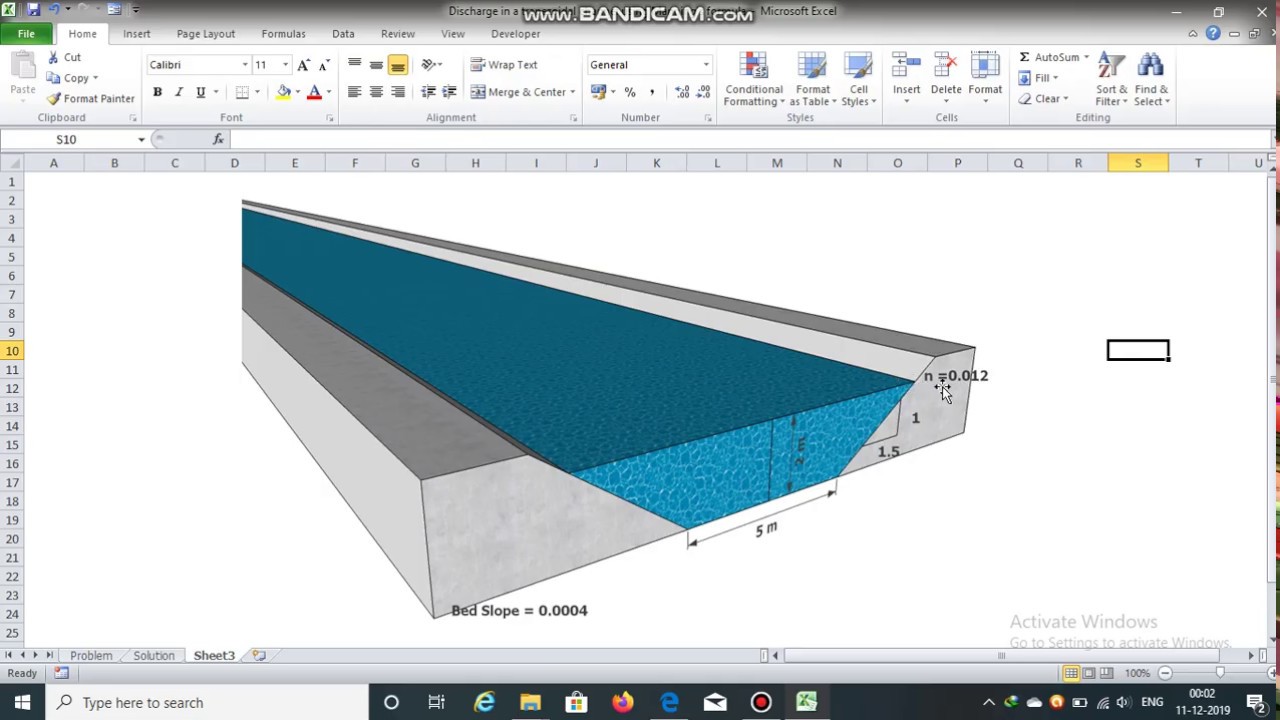Apply the font color red swatch
This screenshot has height=720, width=1280.
[x=314, y=92]
